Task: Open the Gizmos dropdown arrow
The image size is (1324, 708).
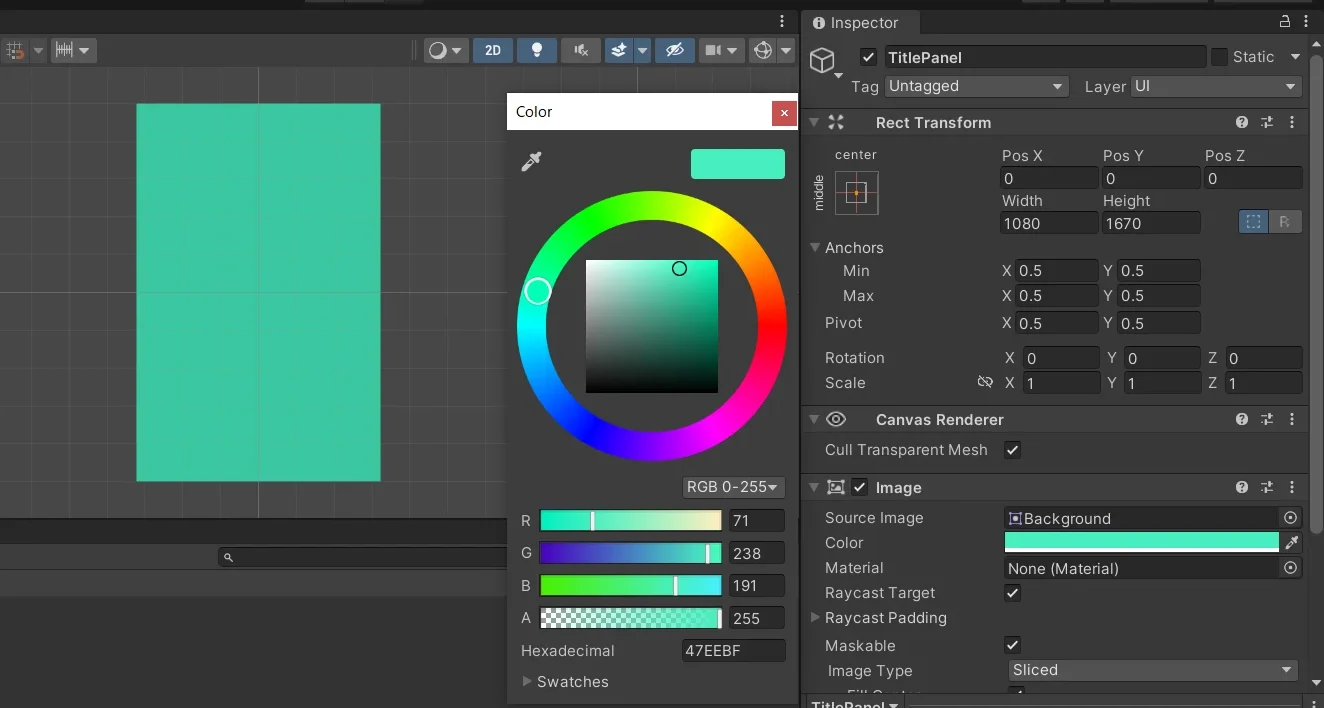Action: tap(786, 50)
